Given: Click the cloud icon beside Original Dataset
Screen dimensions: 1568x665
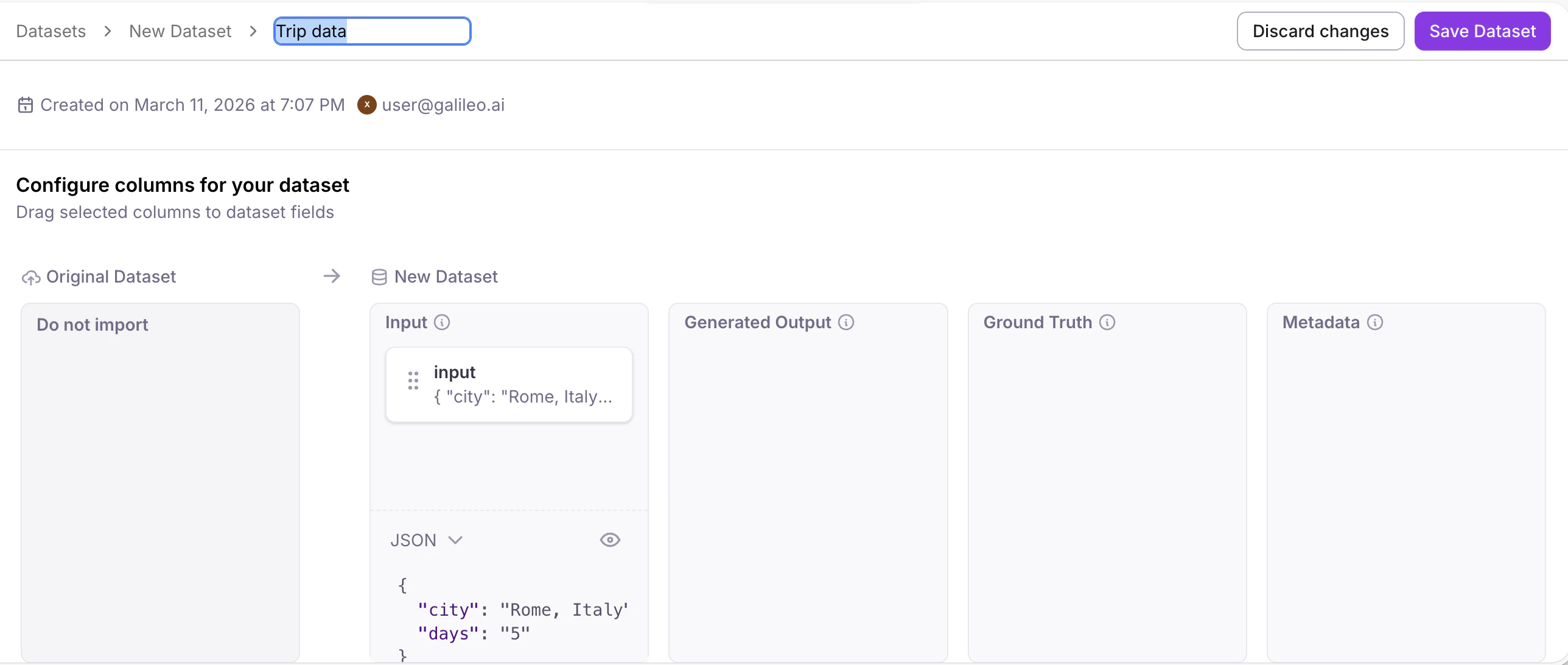Looking at the screenshot, I should [30, 277].
